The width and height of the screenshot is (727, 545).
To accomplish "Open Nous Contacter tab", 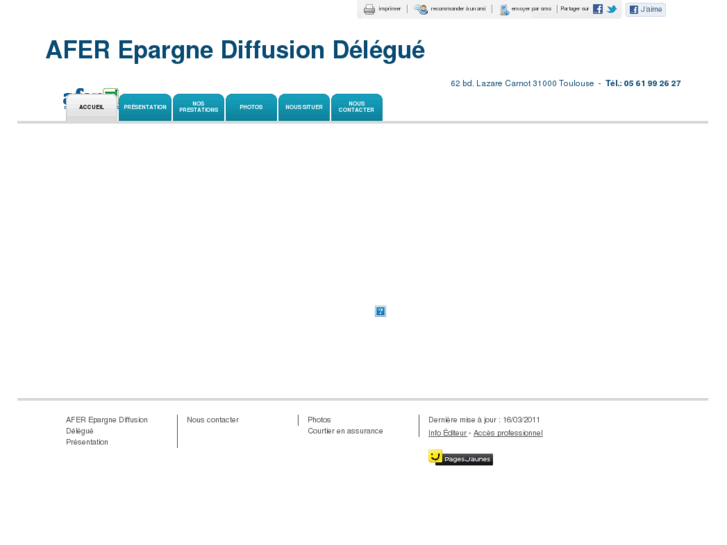I will pos(357,108).
